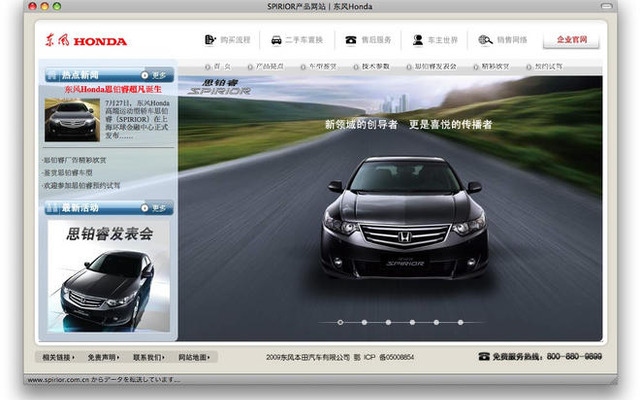The width and height of the screenshot is (640, 400).
Task: Click the 东风 Honda logo
Action: pyautogui.click(x=86, y=40)
